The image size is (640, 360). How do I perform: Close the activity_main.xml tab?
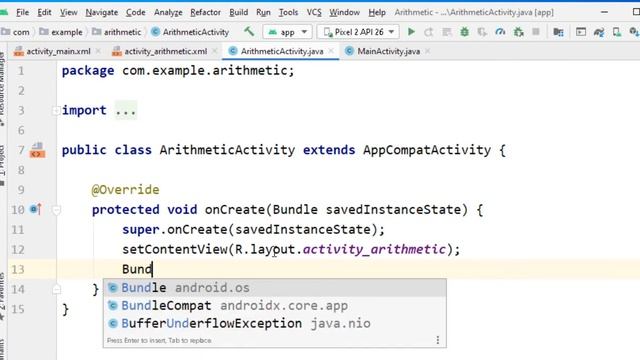coord(98,51)
